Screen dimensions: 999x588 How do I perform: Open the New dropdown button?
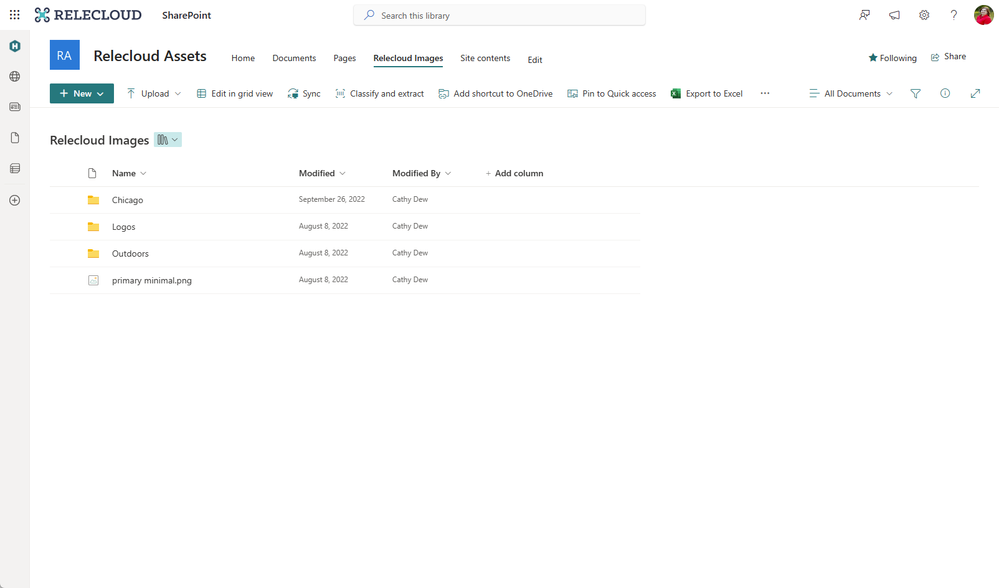[x=82, y=93]
